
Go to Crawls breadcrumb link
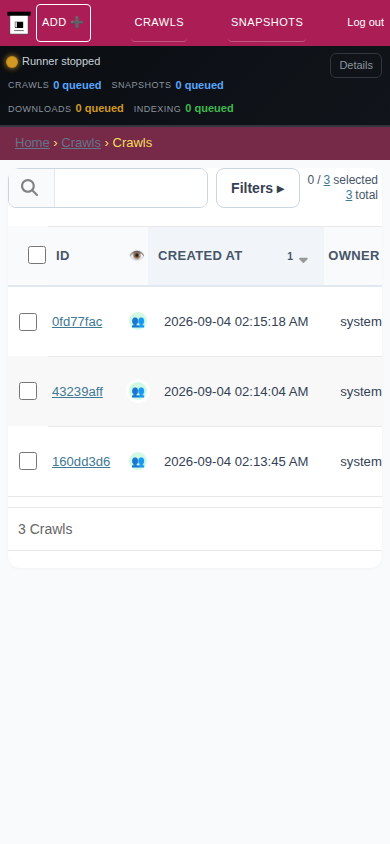click(x=81, y=143)
